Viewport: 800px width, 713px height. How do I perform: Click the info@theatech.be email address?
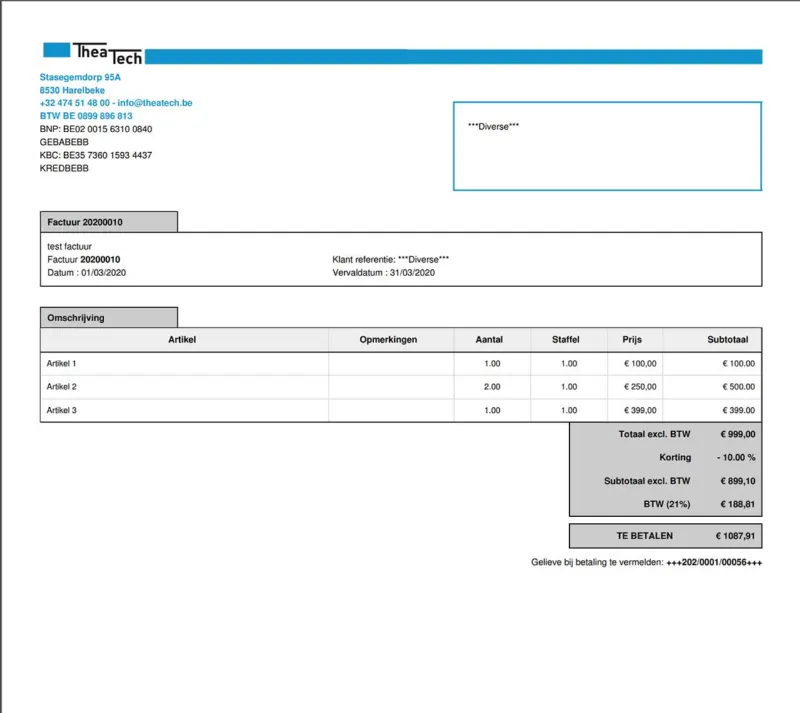tap(155, 103)
